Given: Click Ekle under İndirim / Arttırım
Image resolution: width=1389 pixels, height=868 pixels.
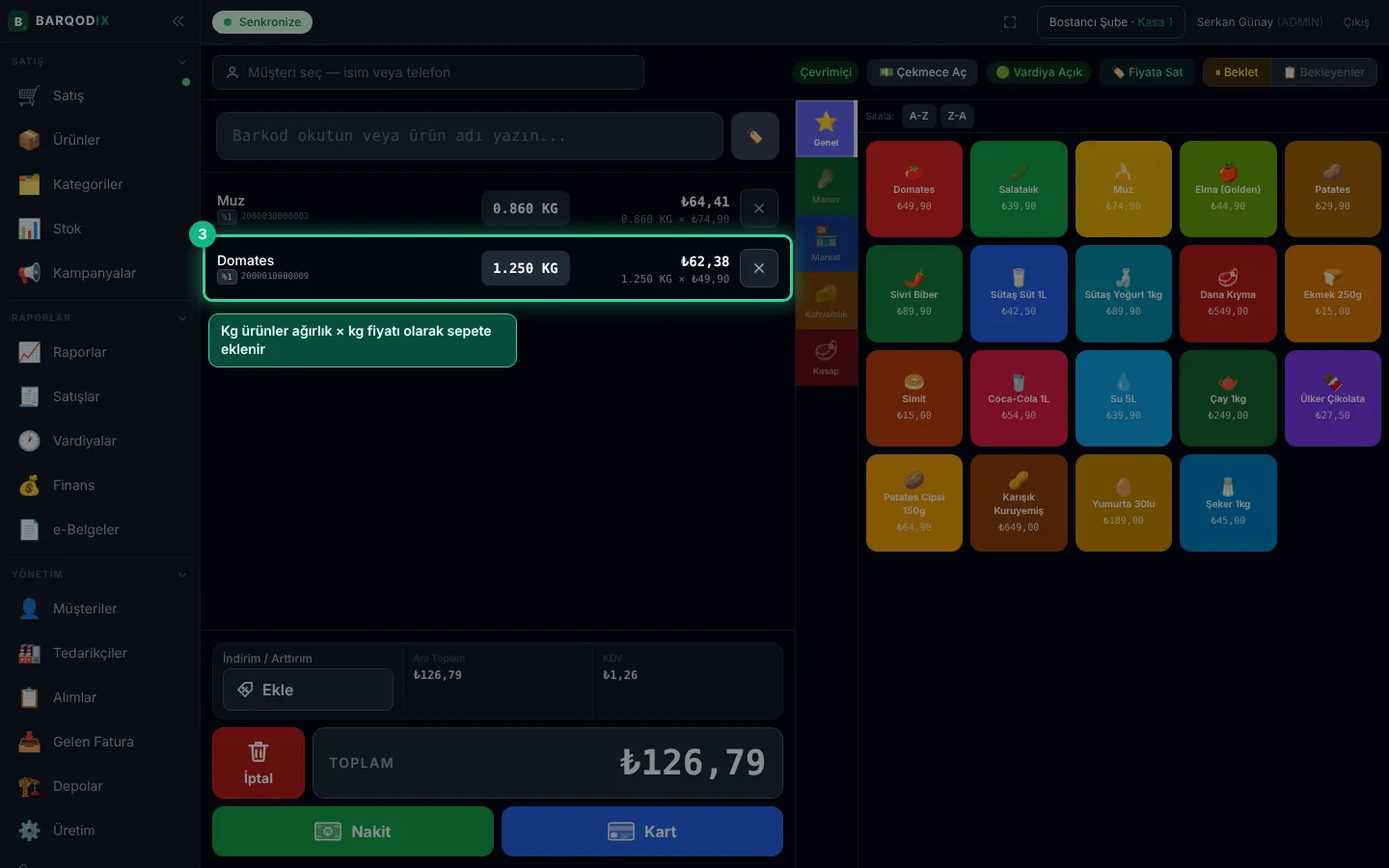Looking at the screenshot, I should click(x=308, y=690).
